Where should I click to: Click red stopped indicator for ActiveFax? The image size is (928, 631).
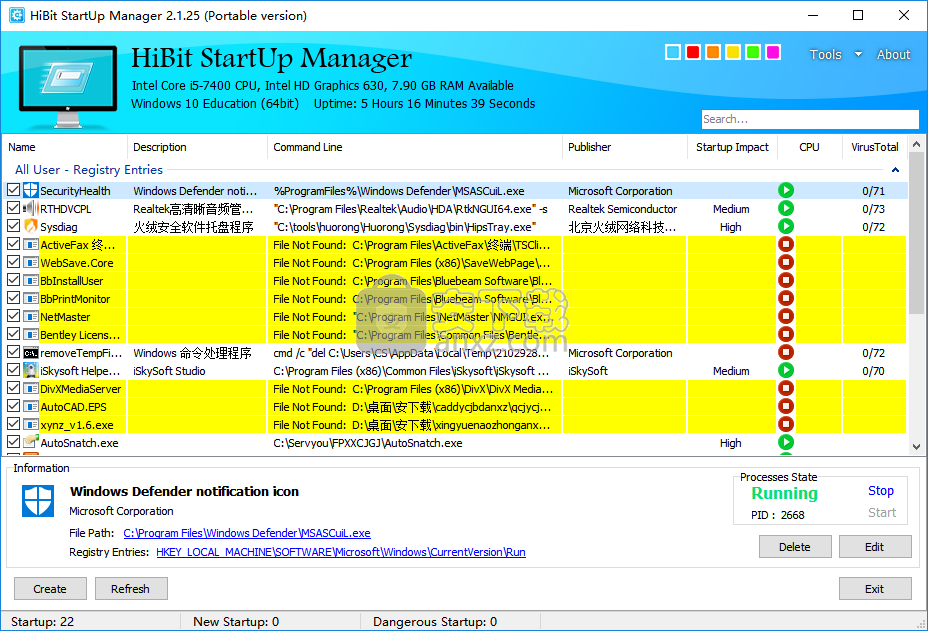pyautogui.click(x=786, y=244)
